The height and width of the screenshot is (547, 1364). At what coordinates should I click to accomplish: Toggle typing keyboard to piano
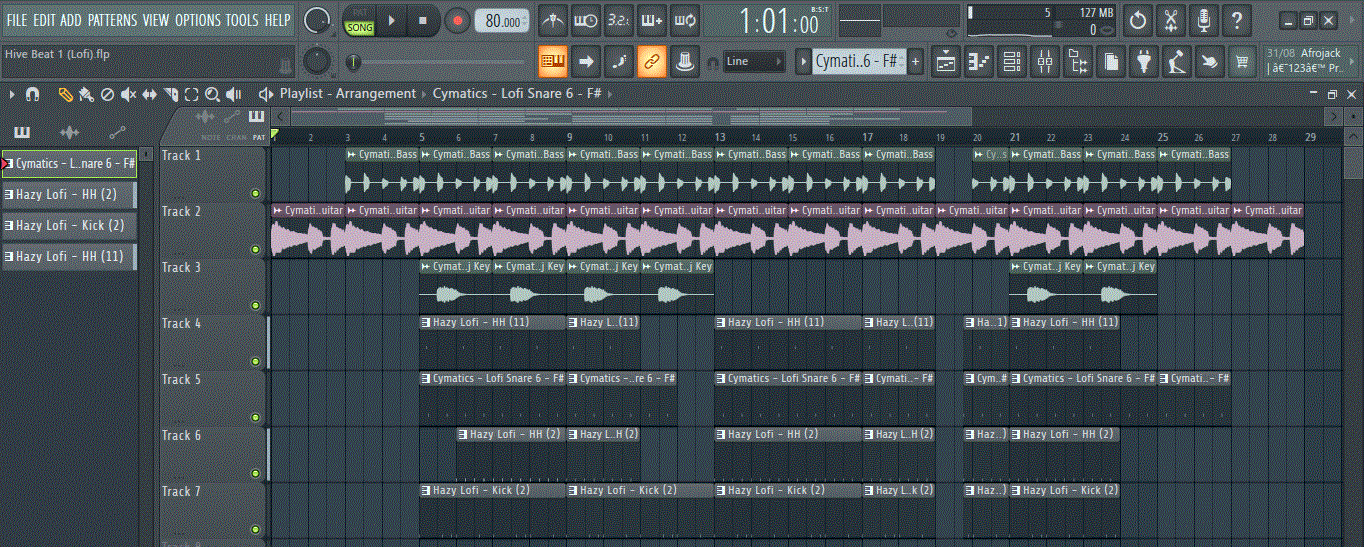pos(552,61)
